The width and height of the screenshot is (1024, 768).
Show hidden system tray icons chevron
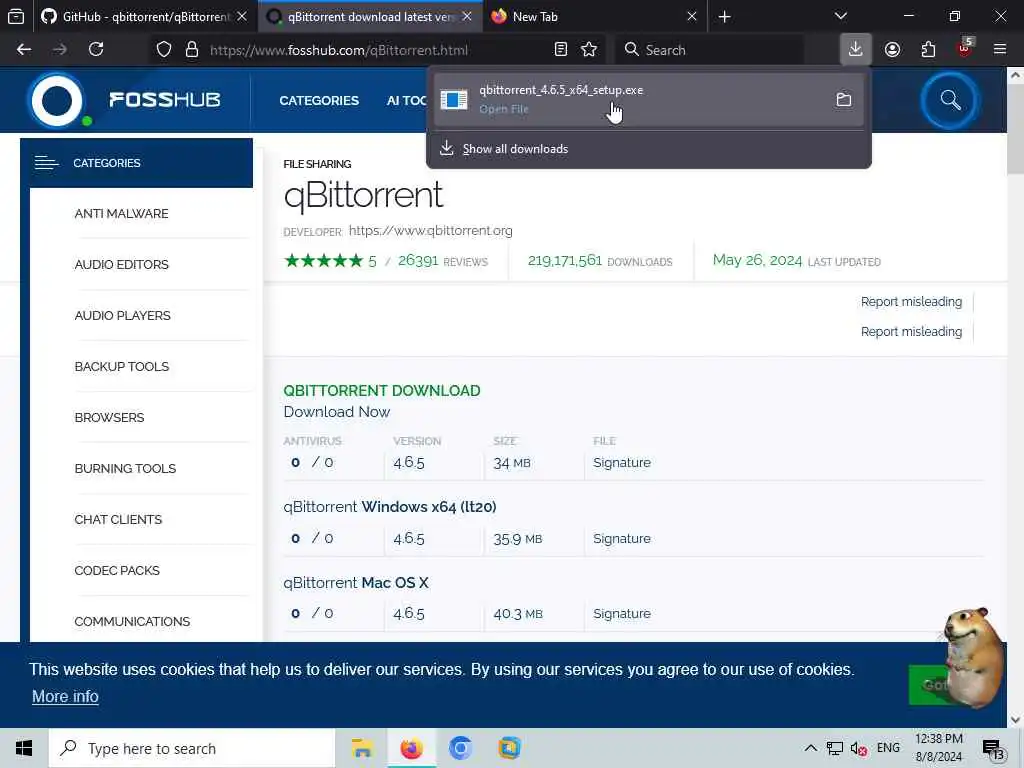(x=810, y=748)
